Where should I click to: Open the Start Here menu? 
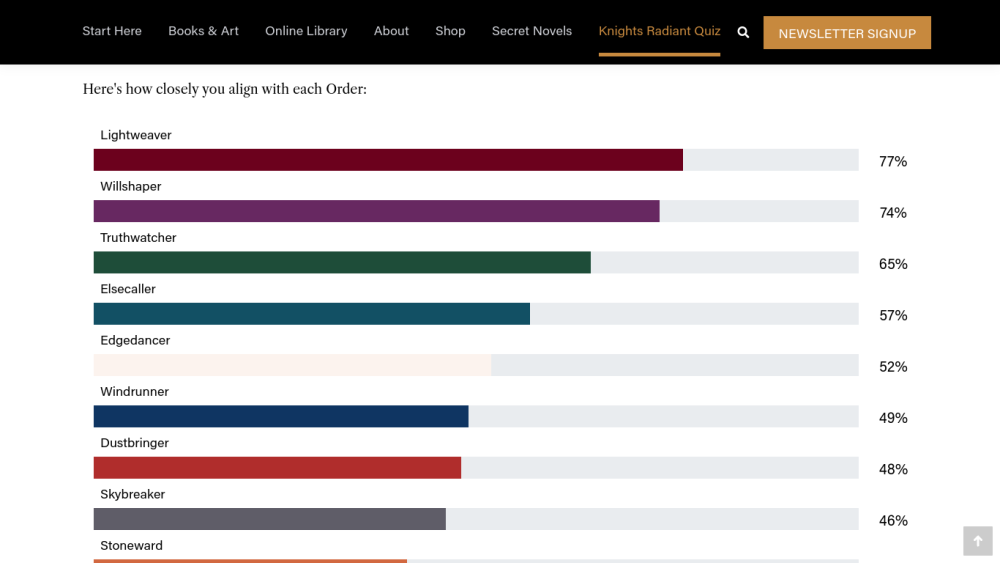point(112,31)
